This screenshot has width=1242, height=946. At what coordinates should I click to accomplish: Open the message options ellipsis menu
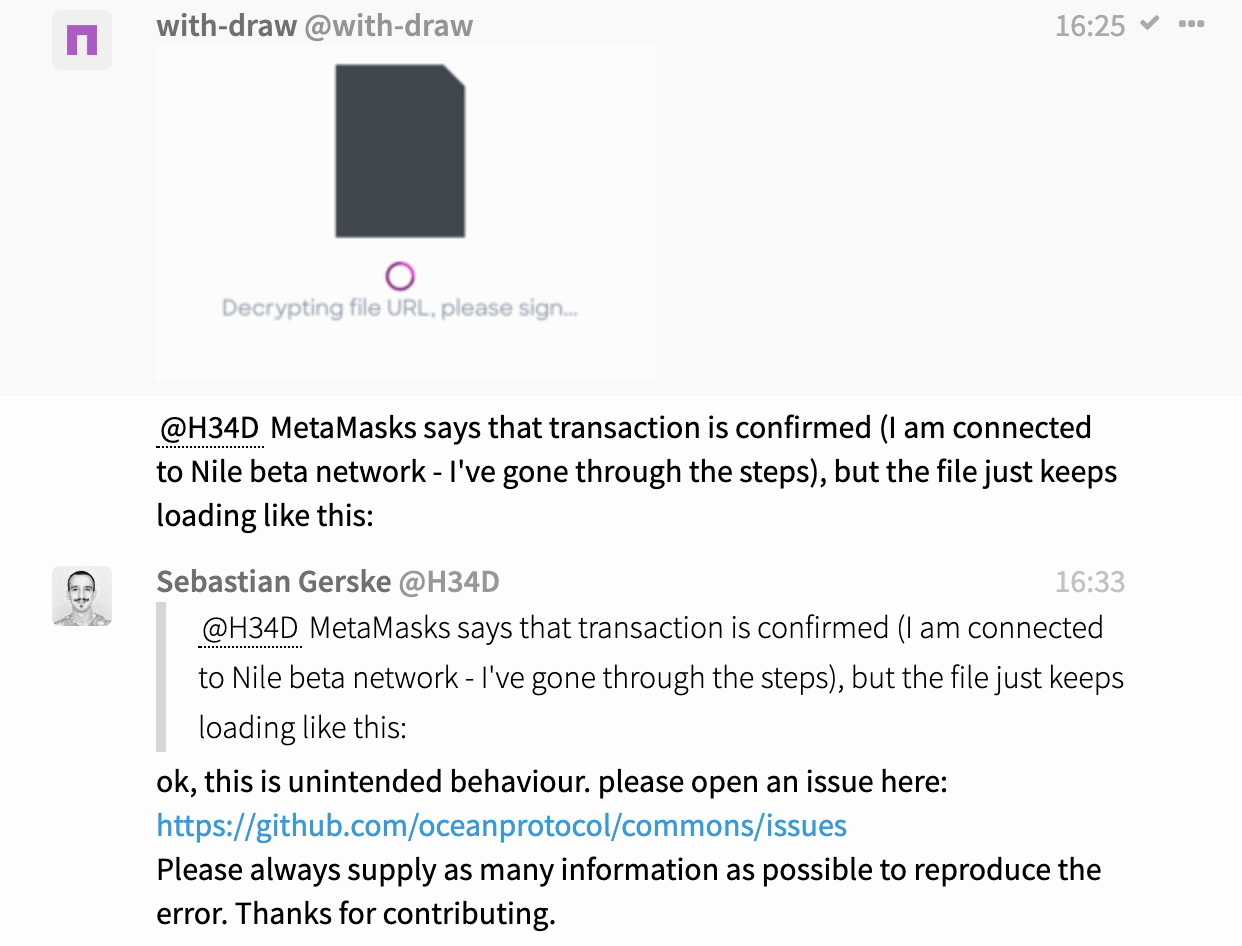(x=1192, y=23)
